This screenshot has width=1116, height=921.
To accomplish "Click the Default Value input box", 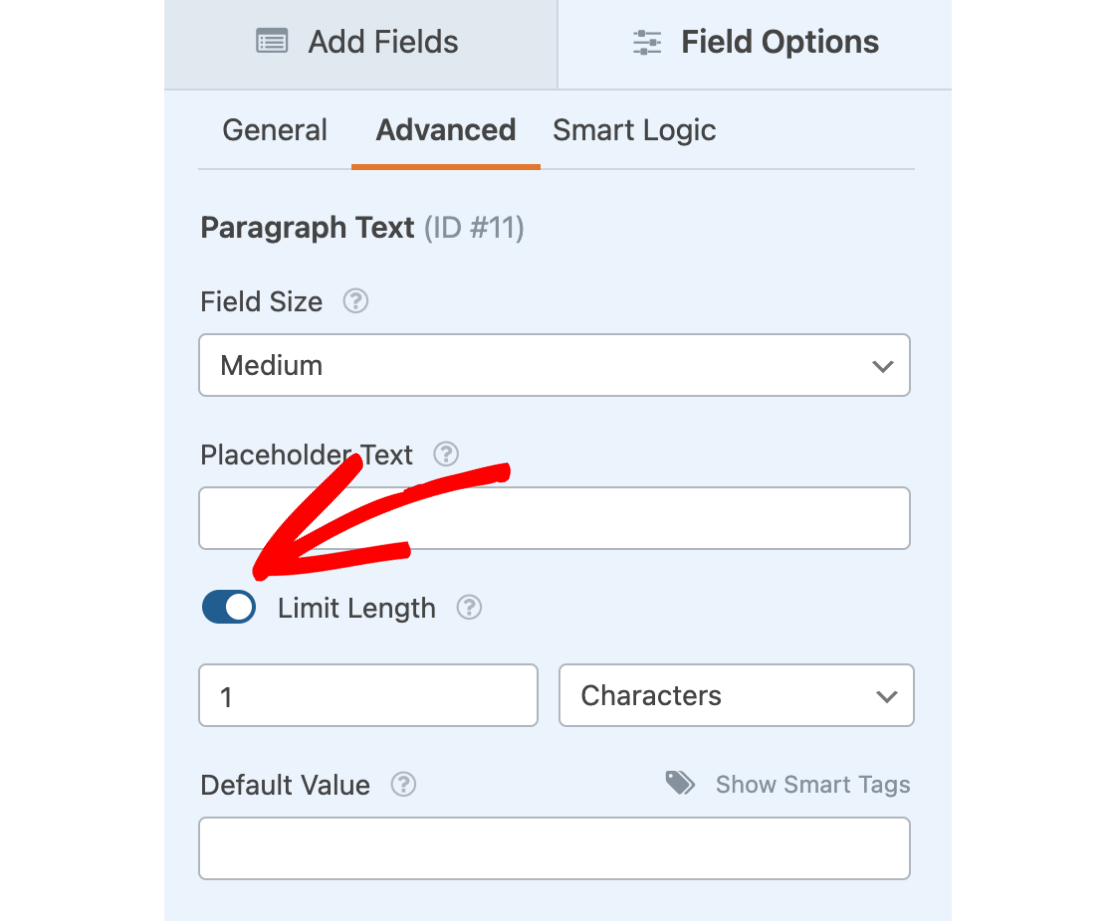I will (555, 848).
